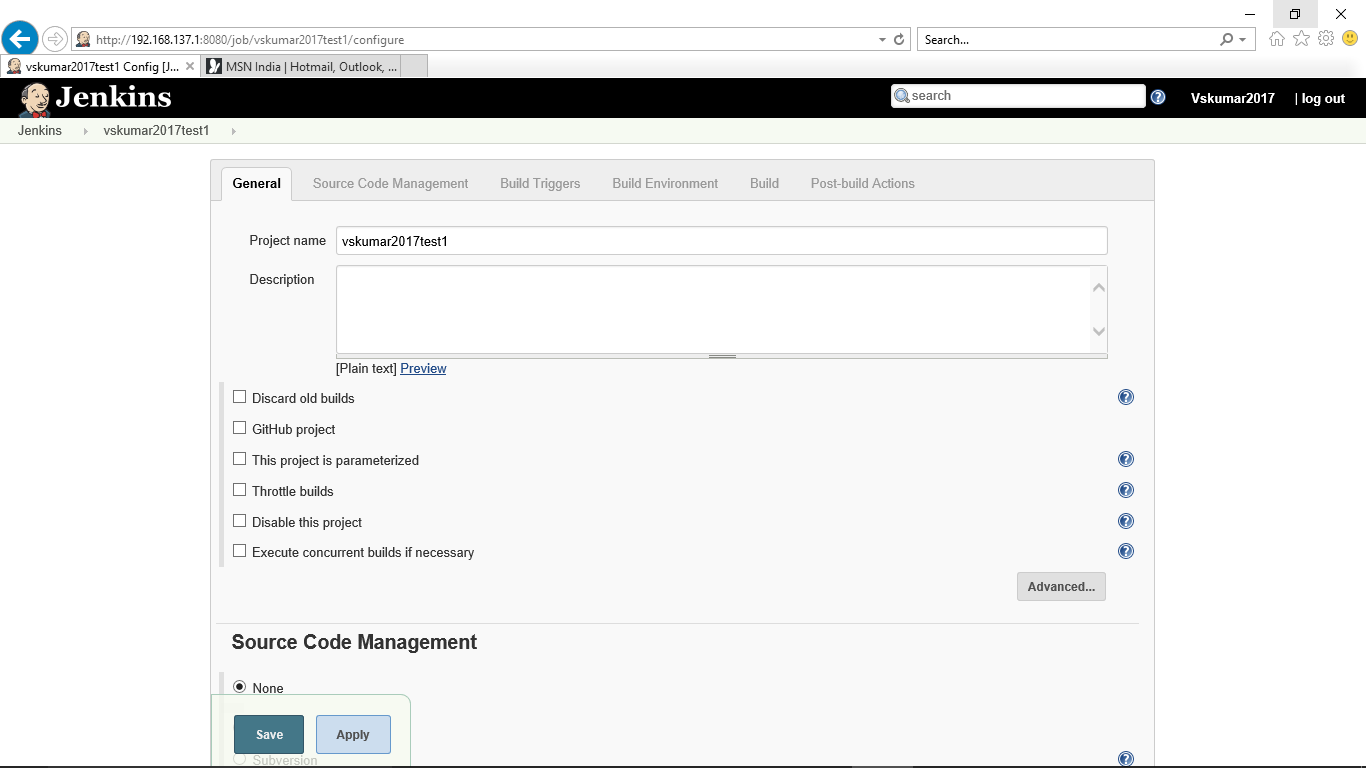This screenshot has width=1366, height=768.
Task: Check the GitHub project option
Action: pos(239,428)
